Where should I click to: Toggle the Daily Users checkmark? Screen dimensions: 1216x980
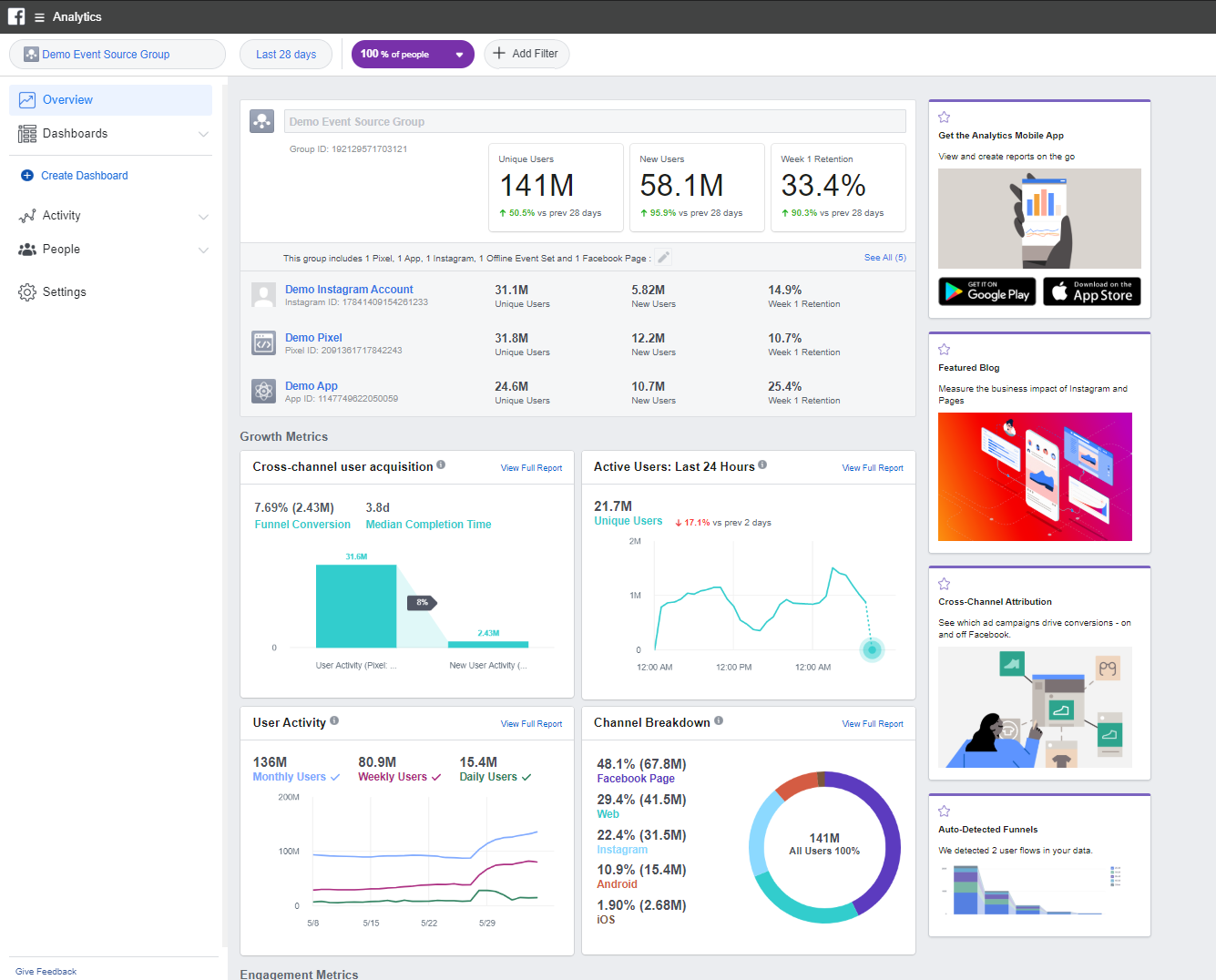[x=526, y=777]
